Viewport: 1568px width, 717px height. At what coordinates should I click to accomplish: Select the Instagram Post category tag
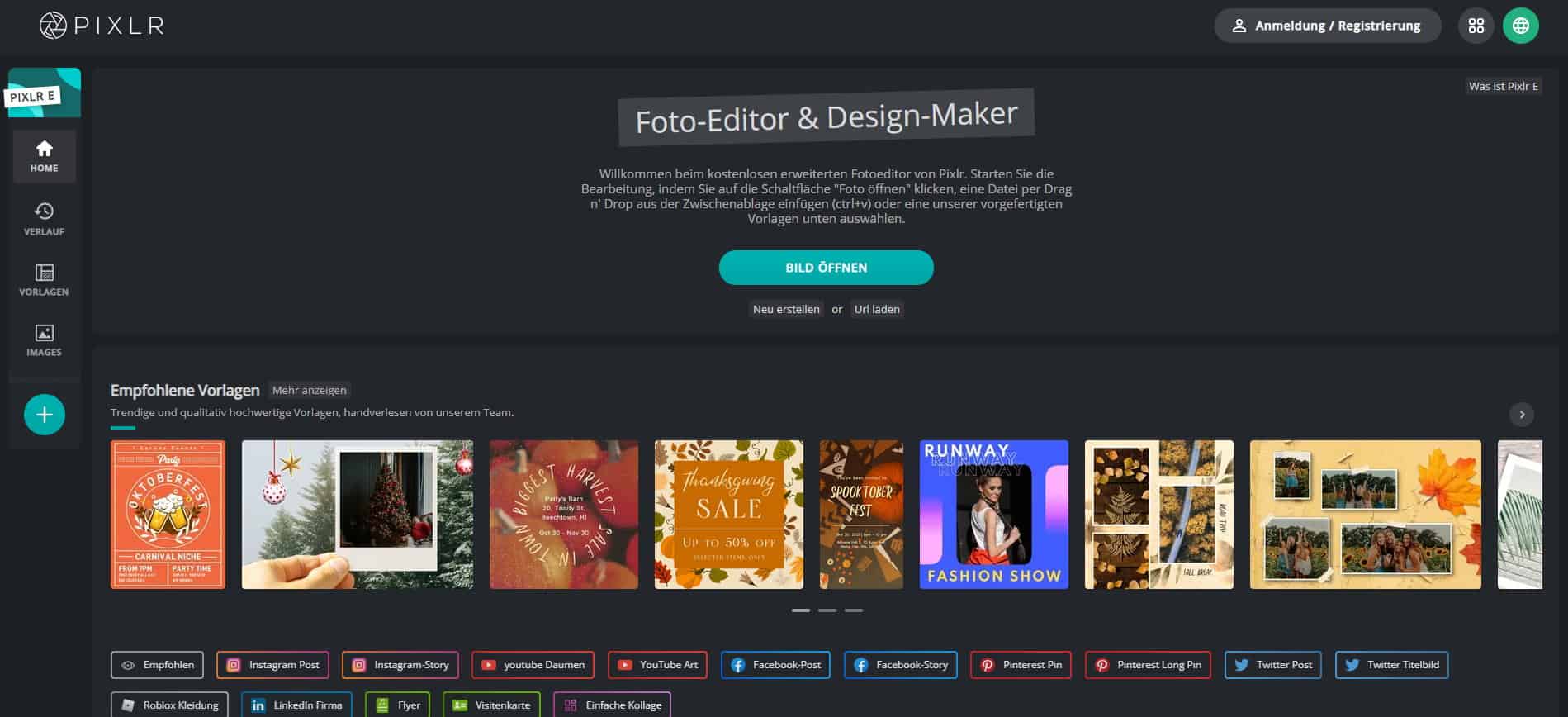click(272, 665)
